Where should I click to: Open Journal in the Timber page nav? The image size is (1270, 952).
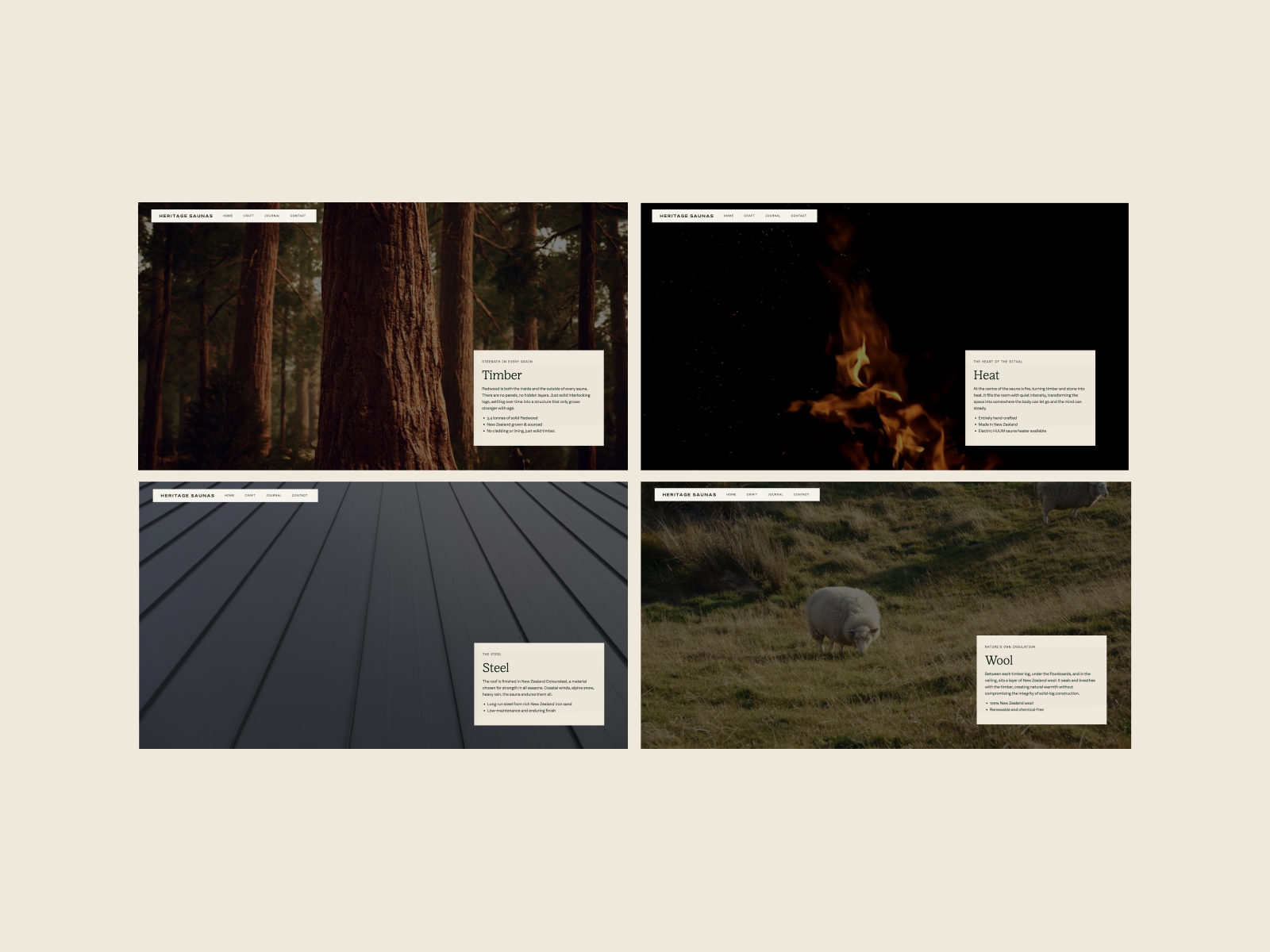click(272, 216)
